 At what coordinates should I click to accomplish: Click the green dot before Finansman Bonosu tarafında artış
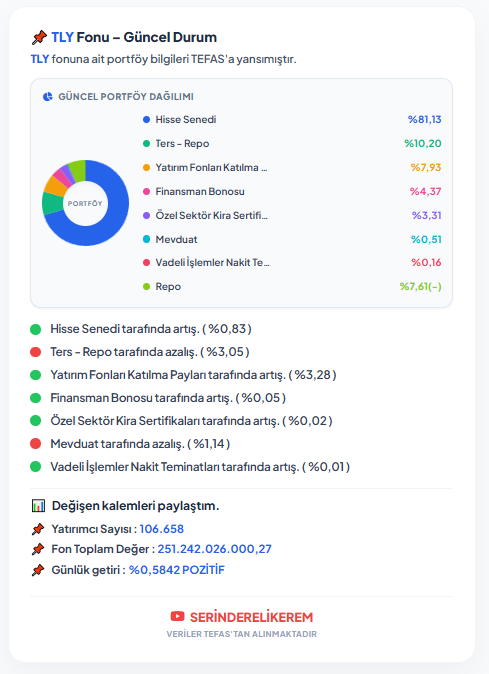tap(36, 398)
